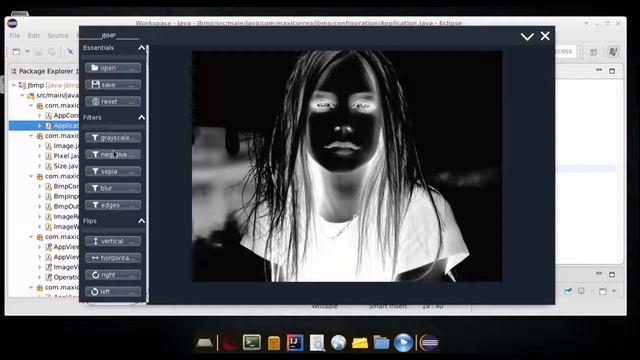This screenshot has width=640, height=360.
Task: Open the document viewer in dock
Action: pos(317,343)
